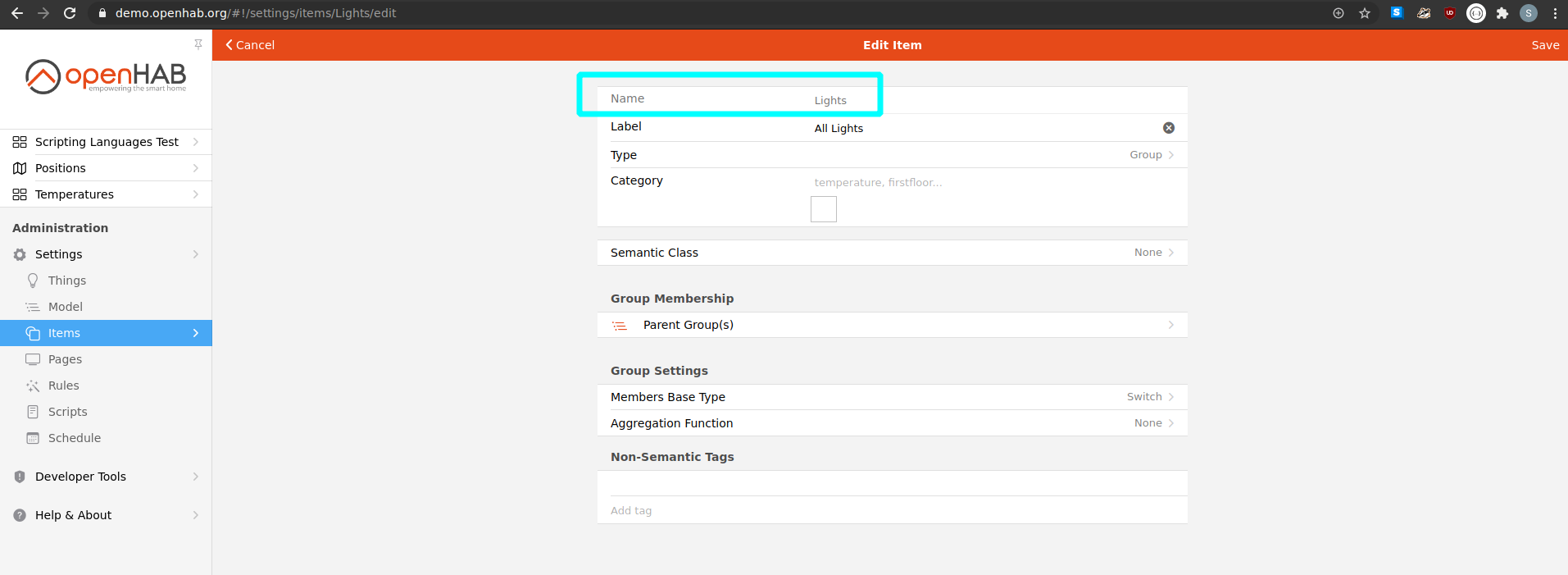Clear the Label field with X icon
The height and width of the screenshot is (575, 1568).
pyautogui.click(x=1168, y=128)
